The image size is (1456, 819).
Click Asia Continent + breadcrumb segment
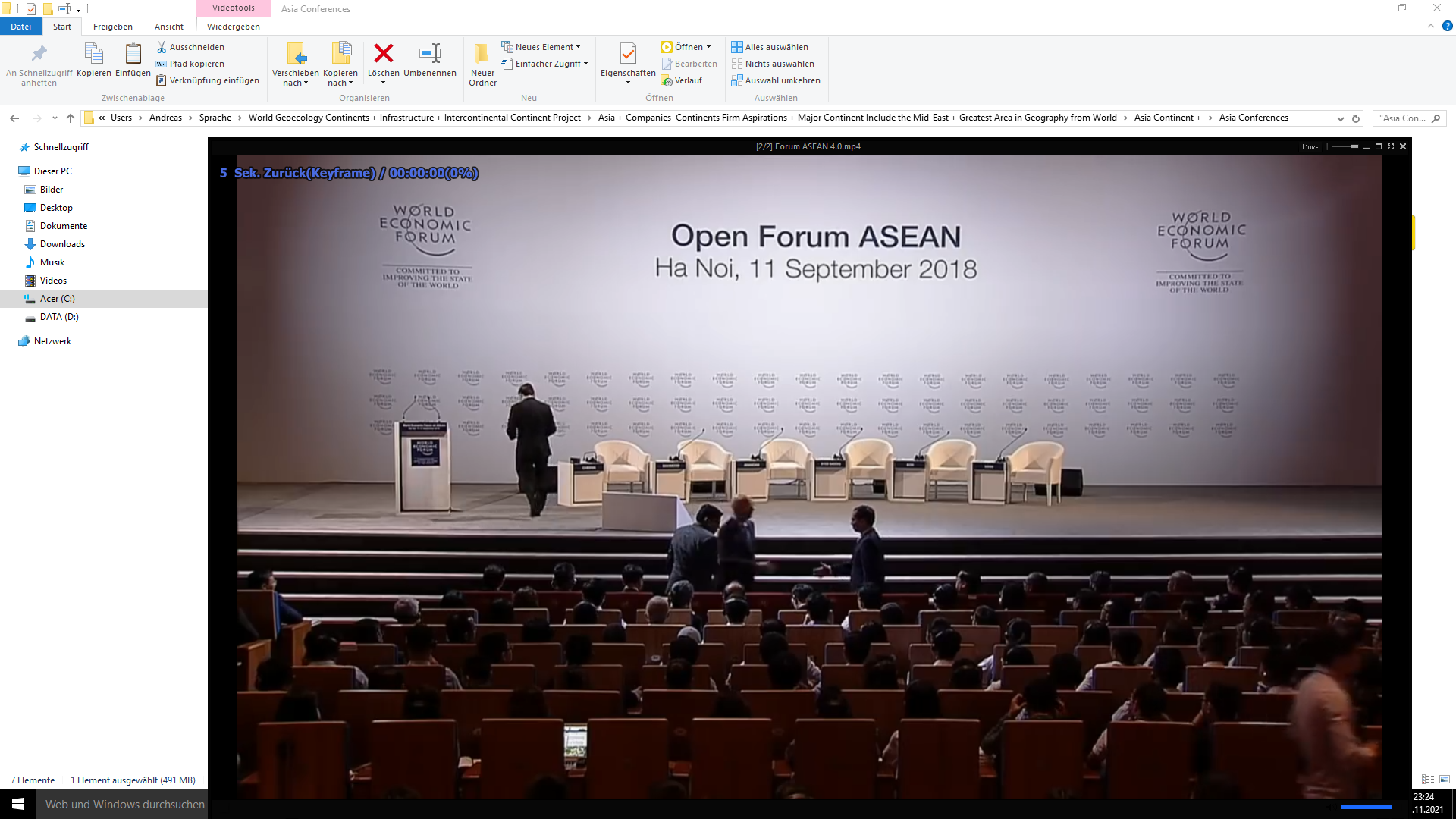(1167, 118)
